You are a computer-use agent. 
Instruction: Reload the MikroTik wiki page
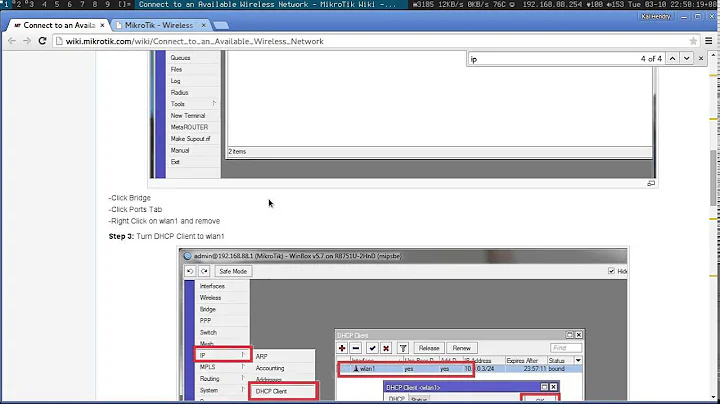(42, 41)
